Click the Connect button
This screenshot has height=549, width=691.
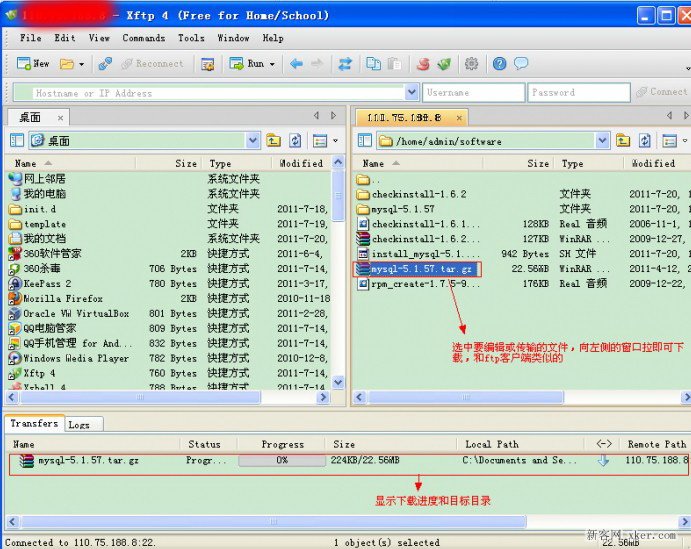[660, 92]
